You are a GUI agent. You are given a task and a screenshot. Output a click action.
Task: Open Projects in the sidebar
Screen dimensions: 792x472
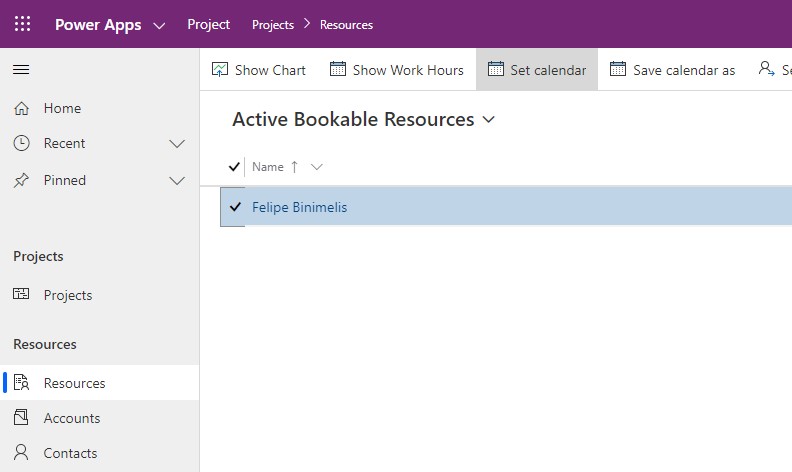[100, 295]
